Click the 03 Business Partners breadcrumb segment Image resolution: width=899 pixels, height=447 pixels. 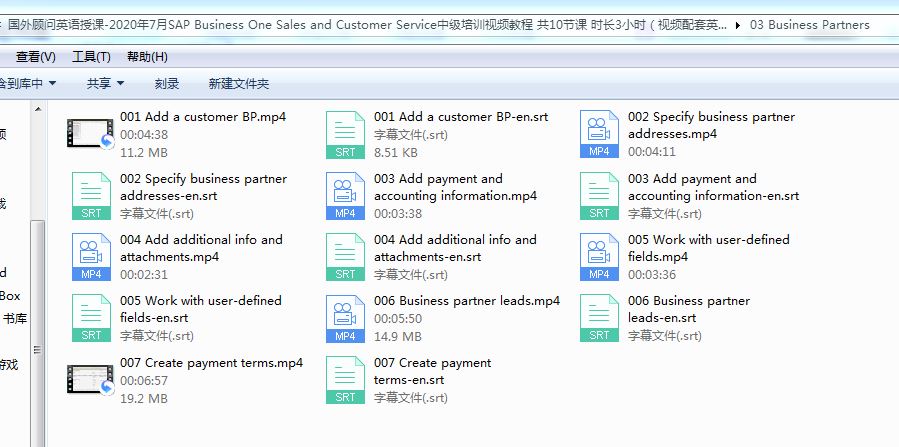(x=810, y=25)
